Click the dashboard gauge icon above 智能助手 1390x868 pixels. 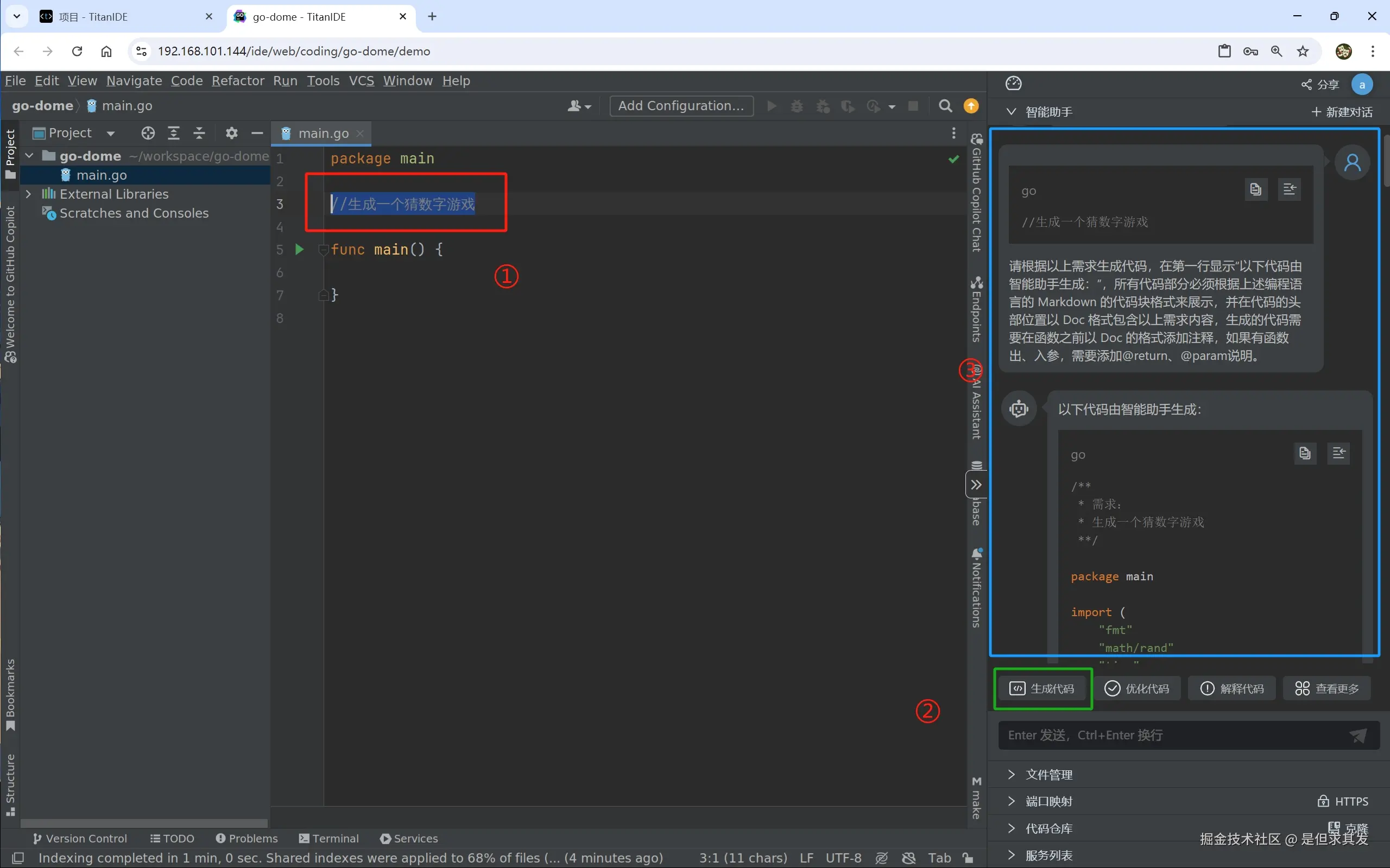pos(1013,84)
